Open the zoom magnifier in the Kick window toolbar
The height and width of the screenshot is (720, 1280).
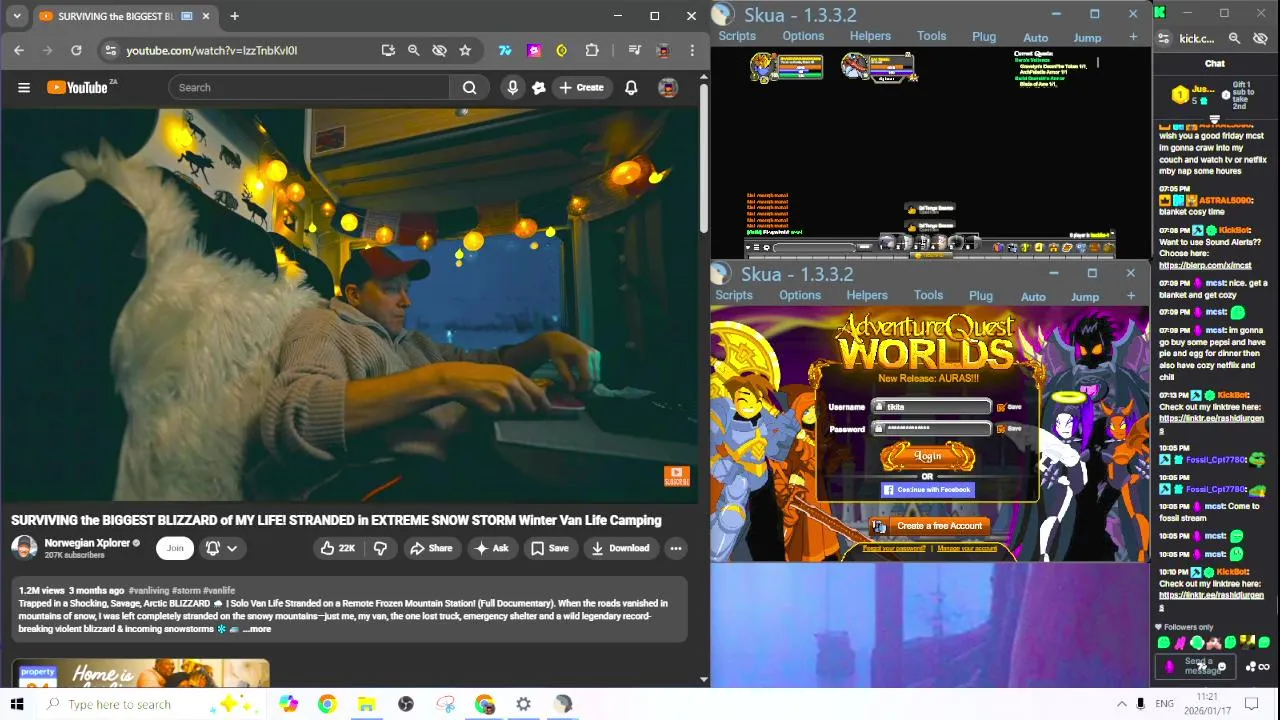(x=1234, y=38)
